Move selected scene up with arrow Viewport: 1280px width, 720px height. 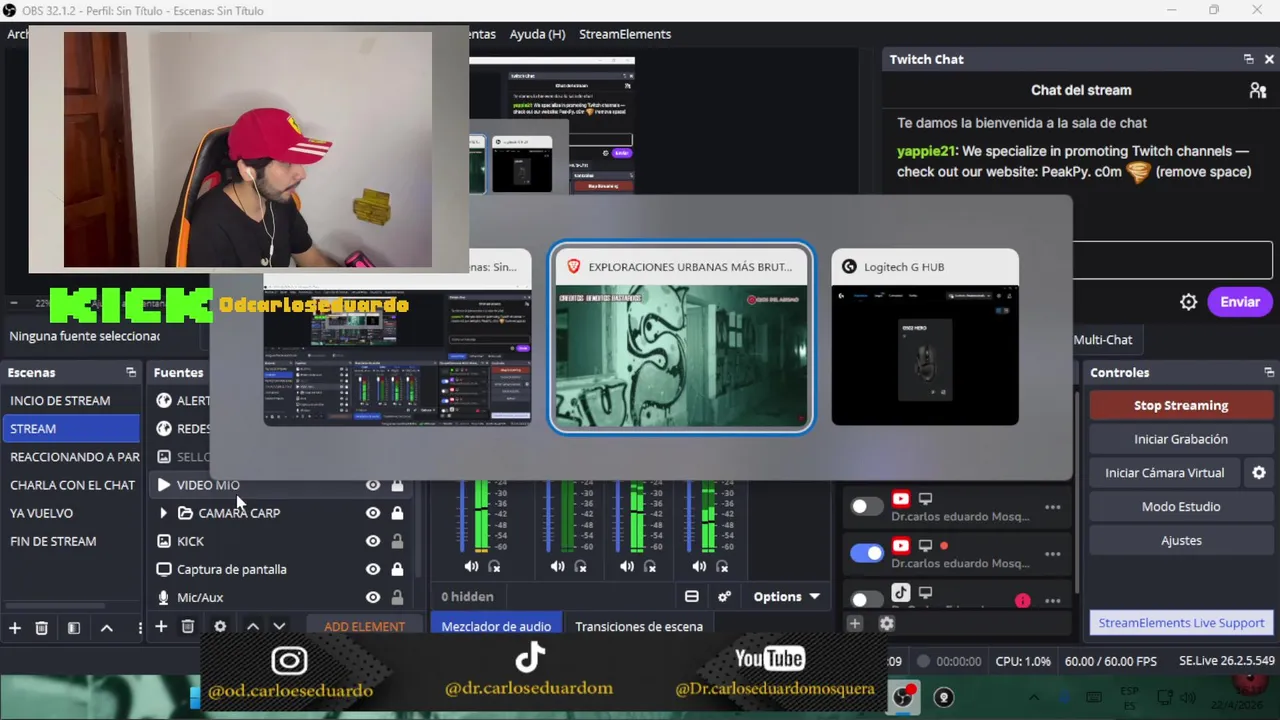[107, 627]
